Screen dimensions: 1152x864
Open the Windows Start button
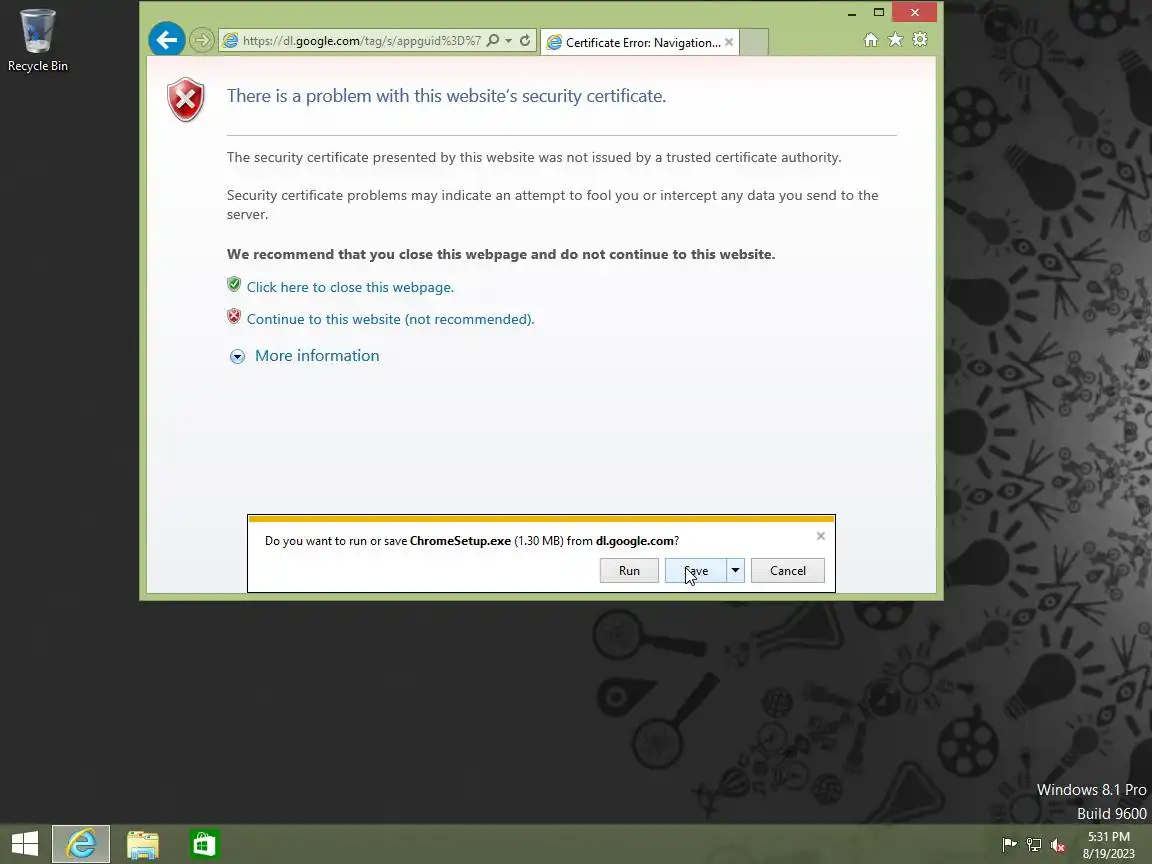(25, 844)
